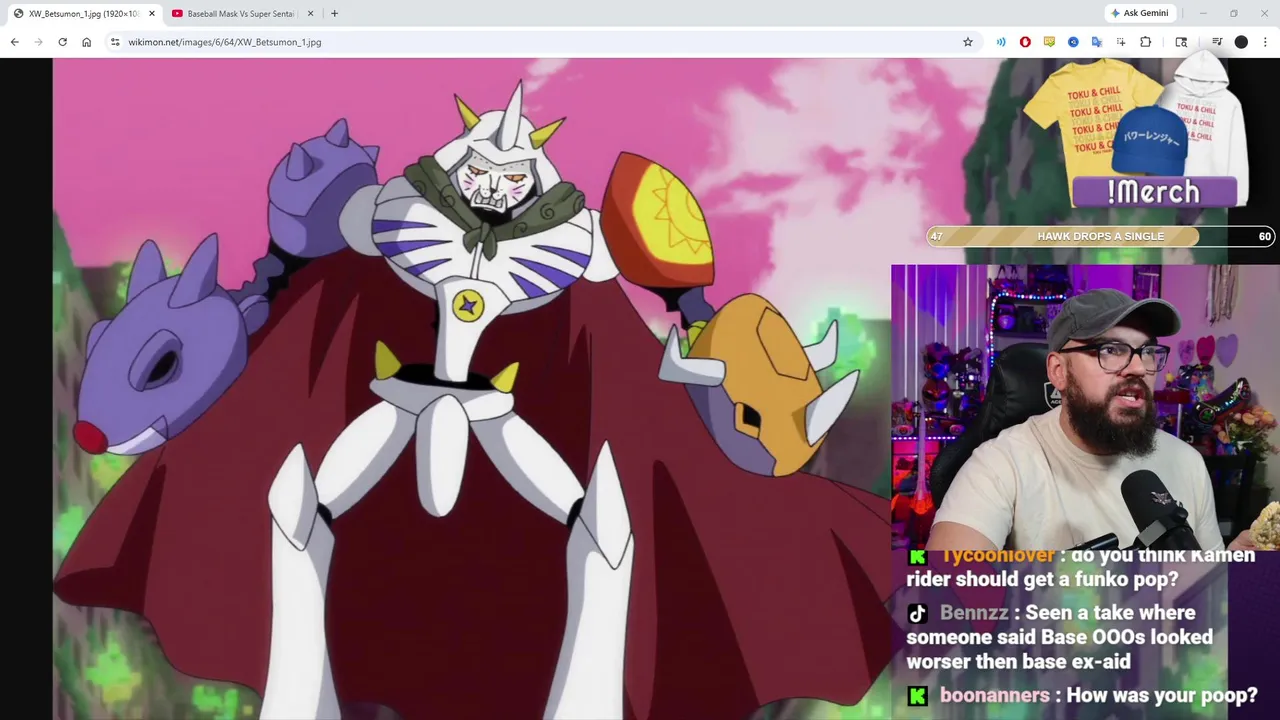Bookmark this page with the star icon
1280x720 pixels.
click(x=968, y=42)
